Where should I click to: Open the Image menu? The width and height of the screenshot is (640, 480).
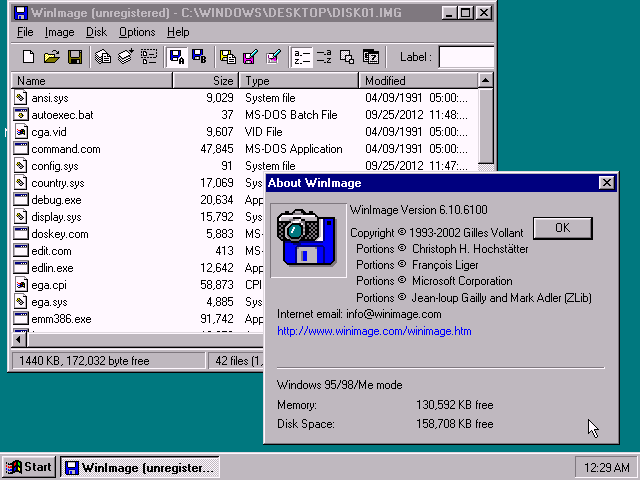(60, 32)
